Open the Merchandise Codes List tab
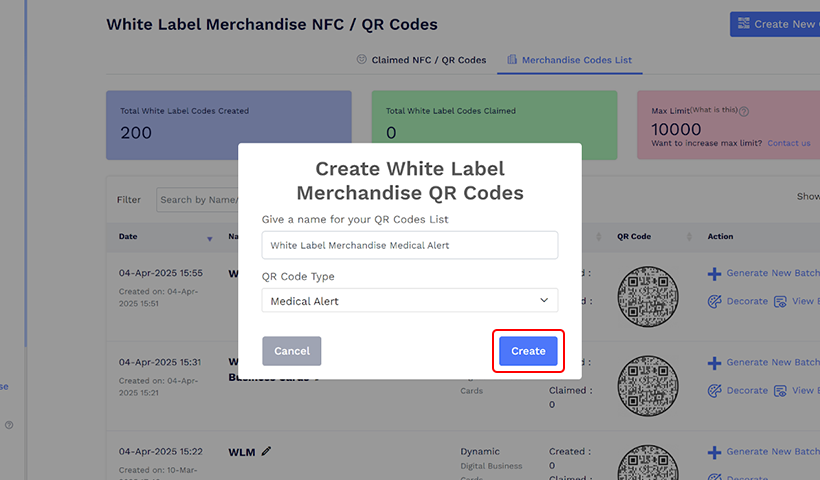The height and width of the screenshot is (480, 820). (570, 60)
